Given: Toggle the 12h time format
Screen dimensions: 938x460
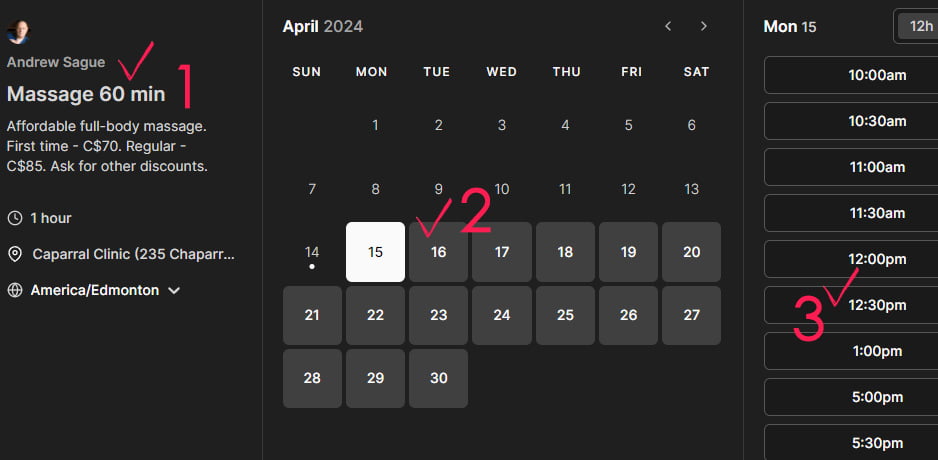Looking at the screenshot, I should click(915, 26).
